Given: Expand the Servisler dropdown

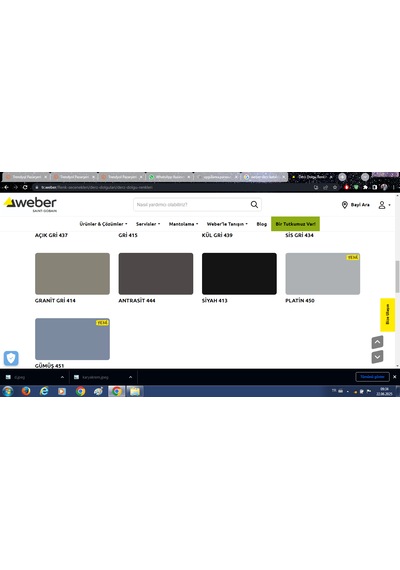Looking at the screenshot, I should [148, 224].
